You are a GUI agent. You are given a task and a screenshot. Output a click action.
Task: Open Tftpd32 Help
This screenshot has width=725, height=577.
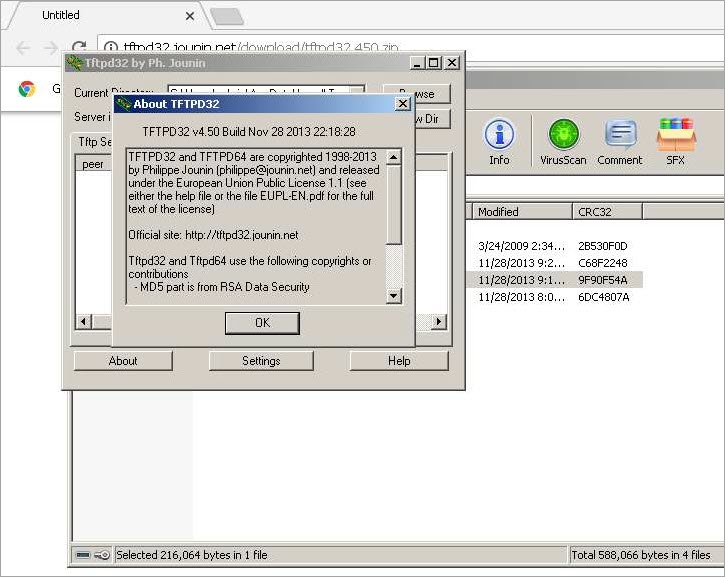pyautogui.click(x=399, y=361)
